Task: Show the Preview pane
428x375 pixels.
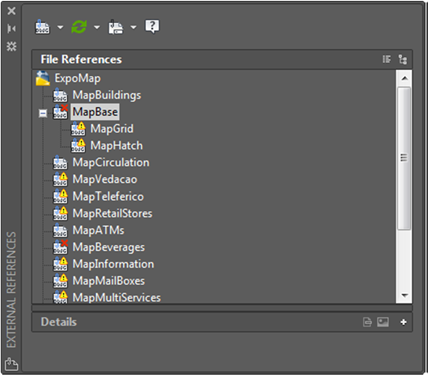Action: 383,322
